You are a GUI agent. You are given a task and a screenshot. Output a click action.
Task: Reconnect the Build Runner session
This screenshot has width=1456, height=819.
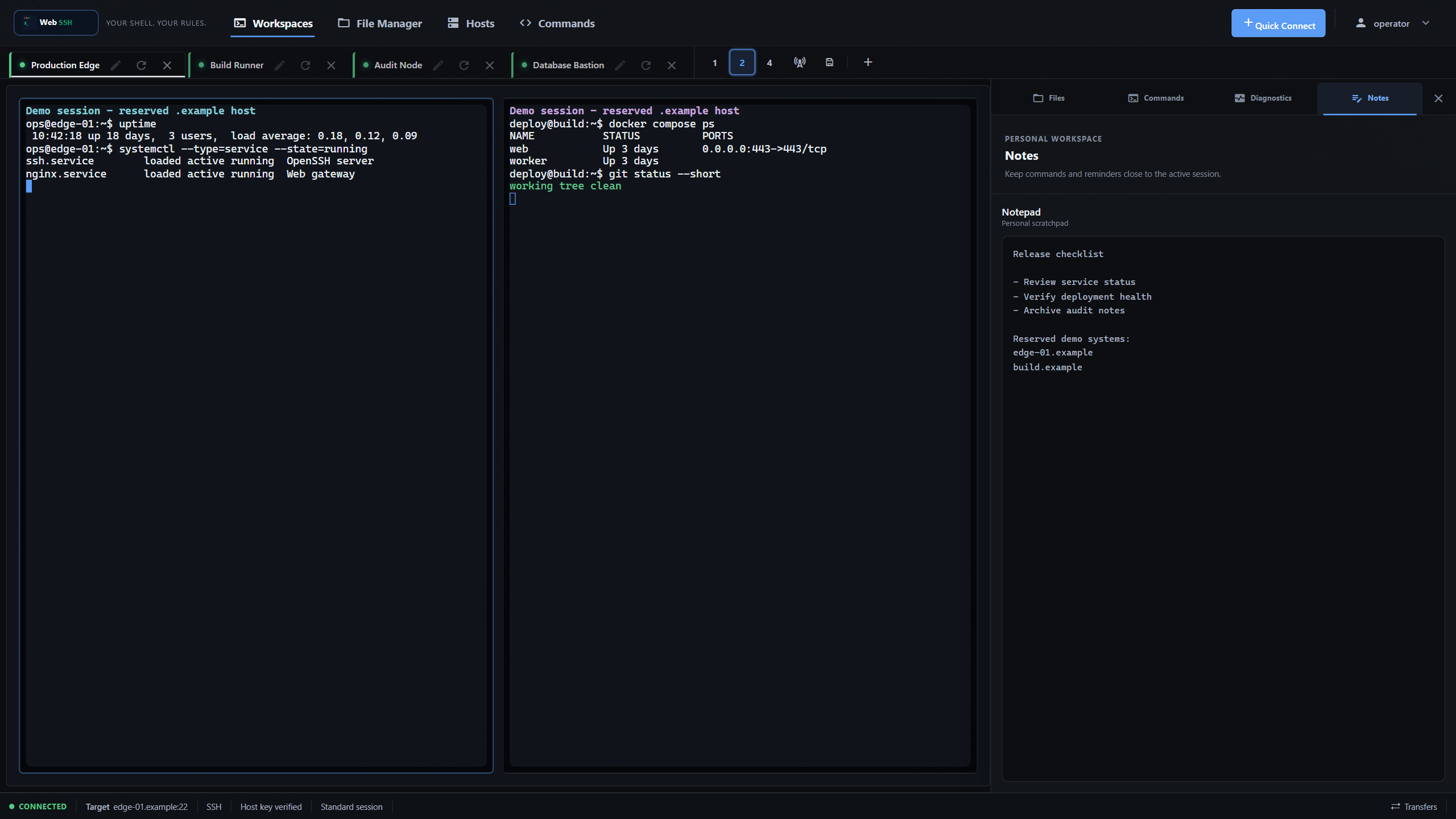[305, 65]
